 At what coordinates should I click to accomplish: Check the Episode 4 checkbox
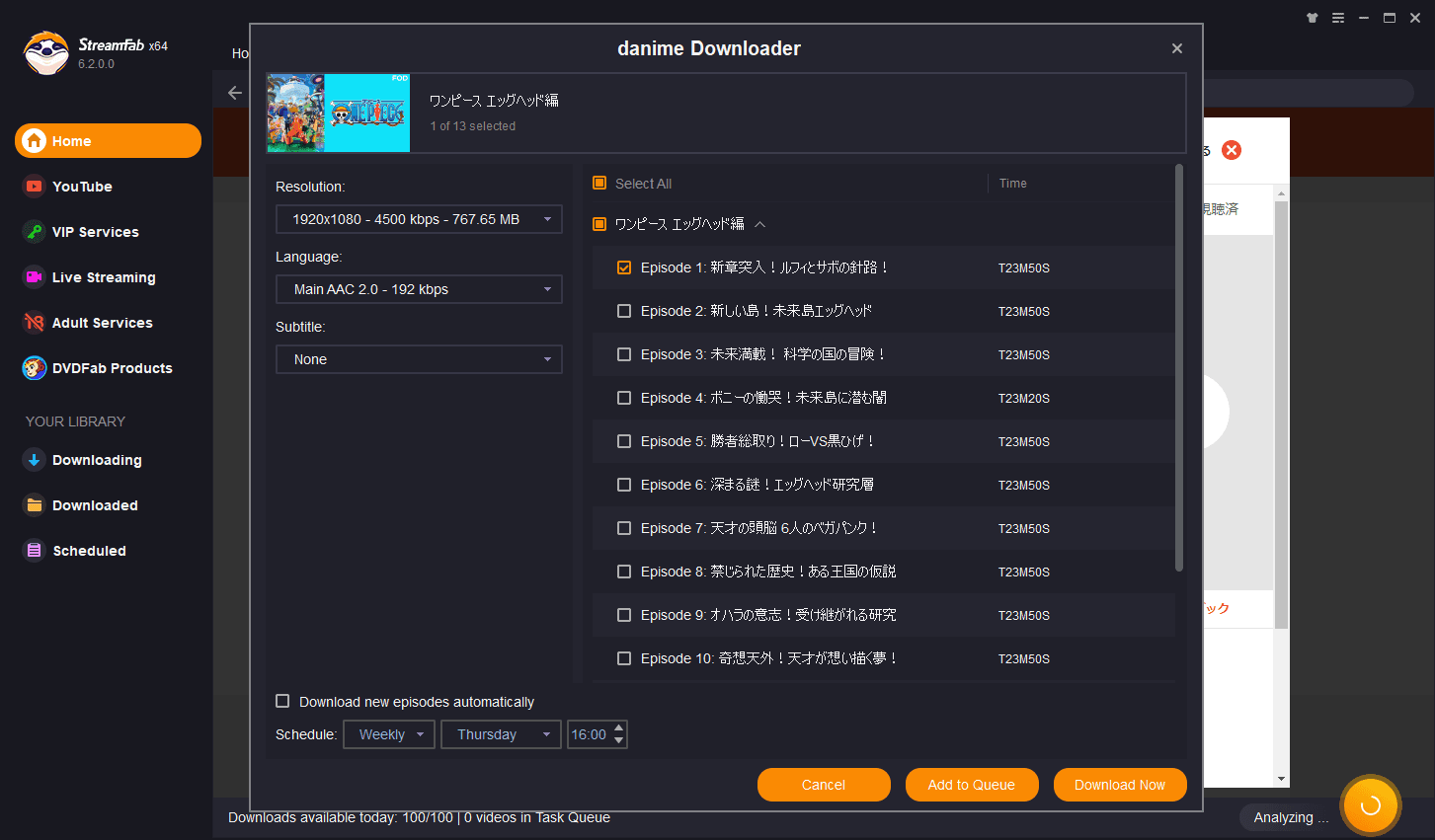click(x=624, y=398)
